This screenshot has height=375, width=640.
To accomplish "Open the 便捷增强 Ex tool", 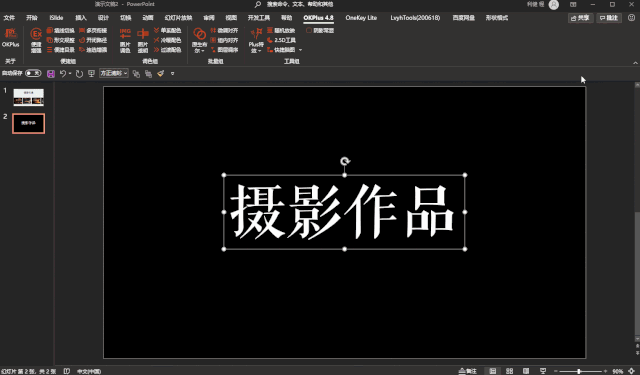I will 36,40.
